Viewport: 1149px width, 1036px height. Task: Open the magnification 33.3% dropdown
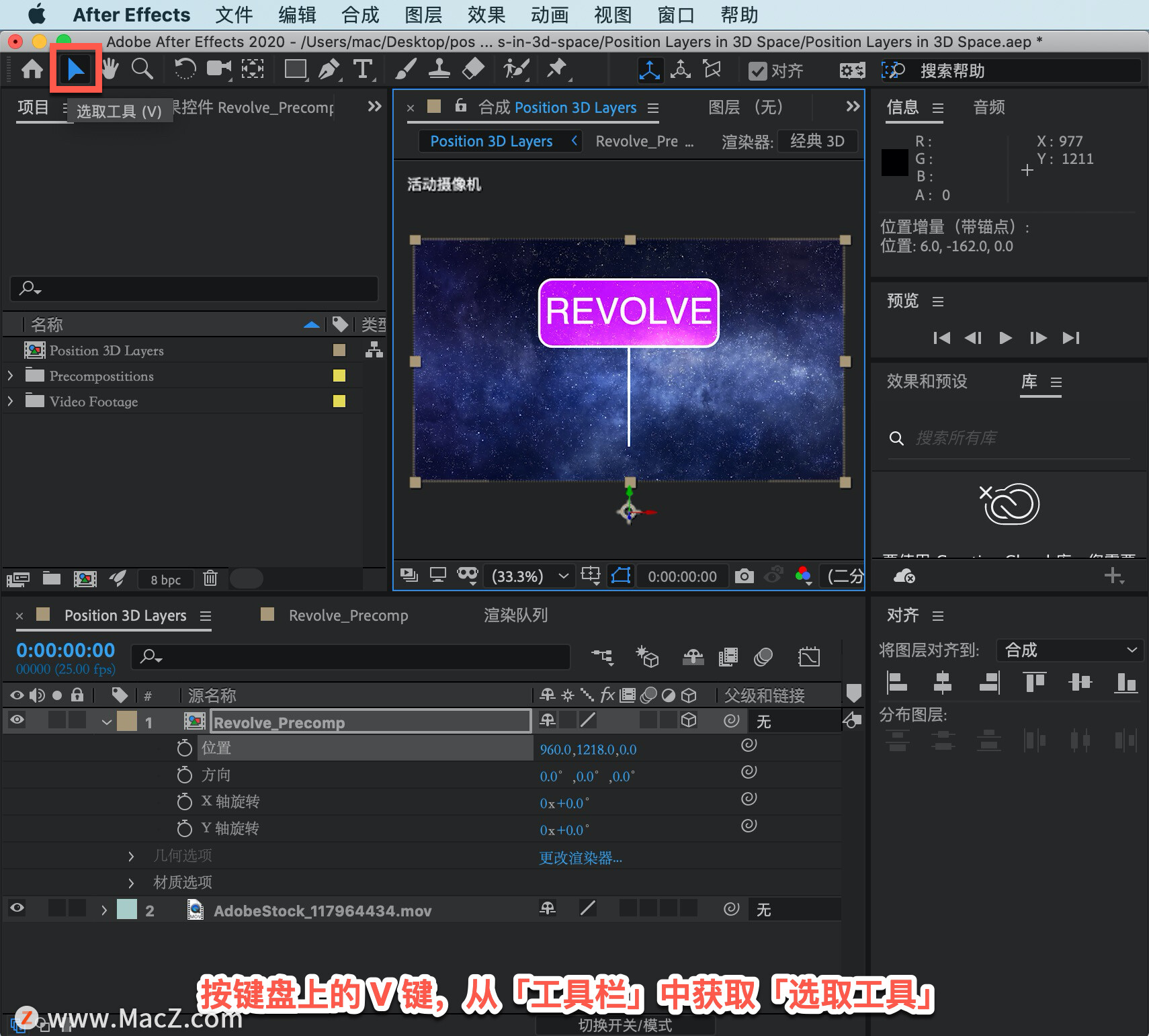[530, 576]
